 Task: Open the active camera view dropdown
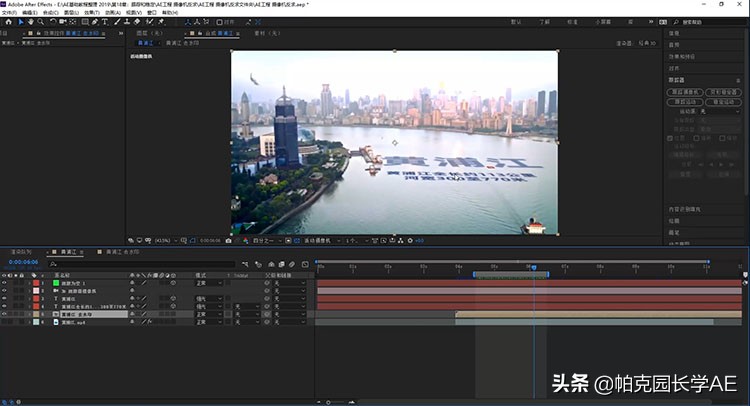322,241
